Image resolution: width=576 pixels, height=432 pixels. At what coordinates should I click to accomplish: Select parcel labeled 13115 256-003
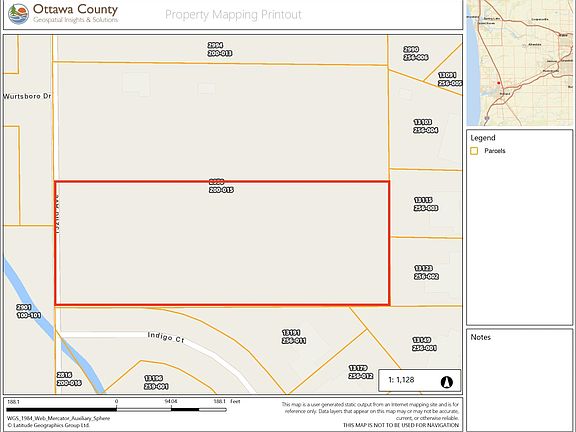[425, 204]
